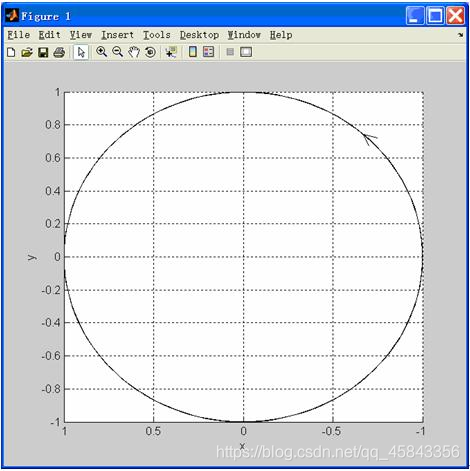Select the Zoom Out magnifier tool
Screen dimensions: 470x471
coord(118,52)
